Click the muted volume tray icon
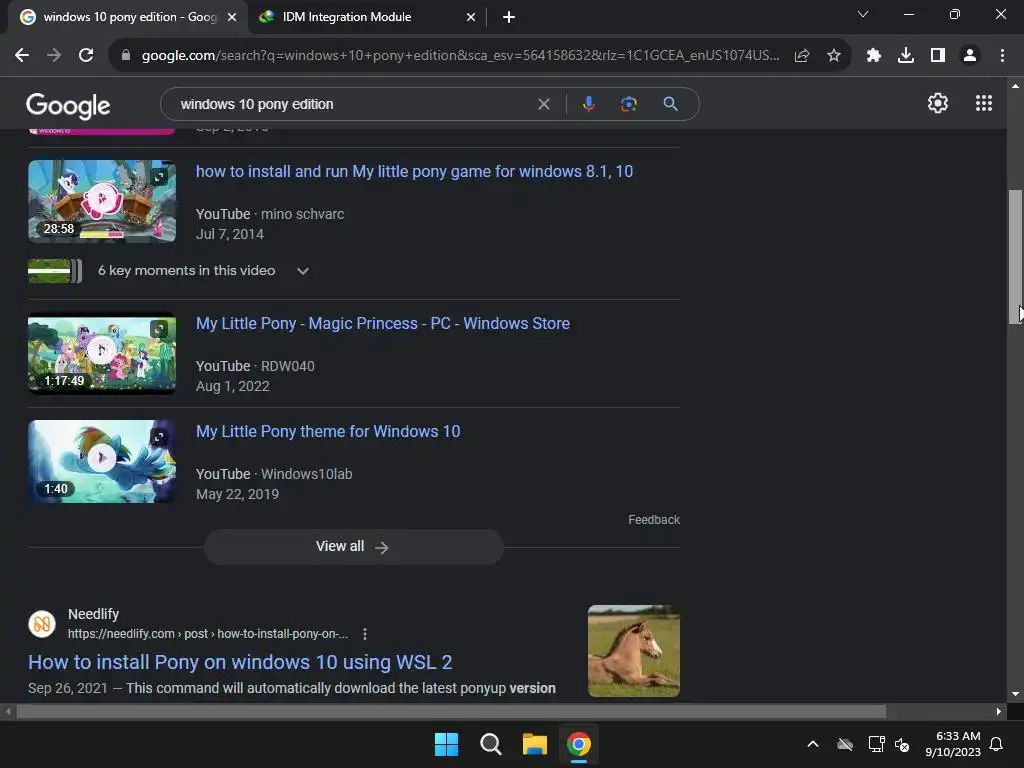 click(x=903, y=744)
